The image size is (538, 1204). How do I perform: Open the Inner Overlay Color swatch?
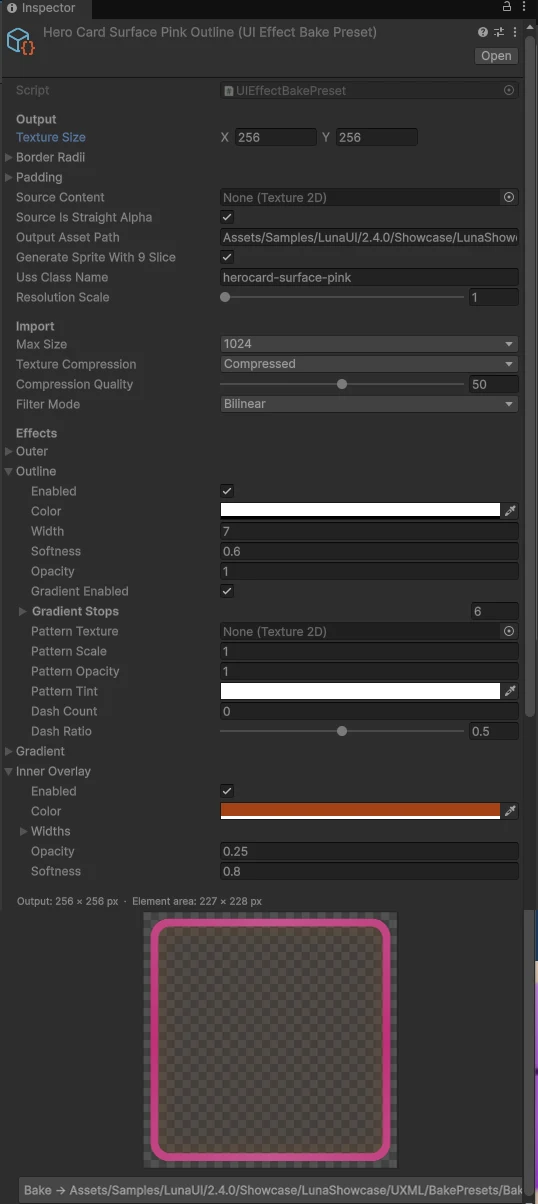tap(360, 811)
